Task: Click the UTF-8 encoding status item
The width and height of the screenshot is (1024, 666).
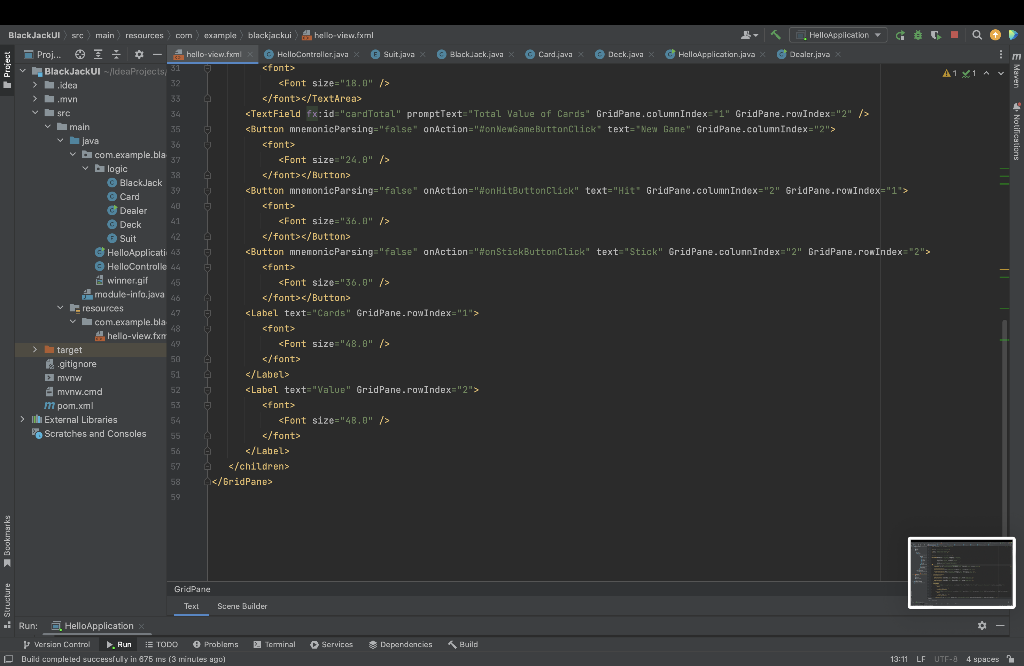Action: (x=946, y=659)
